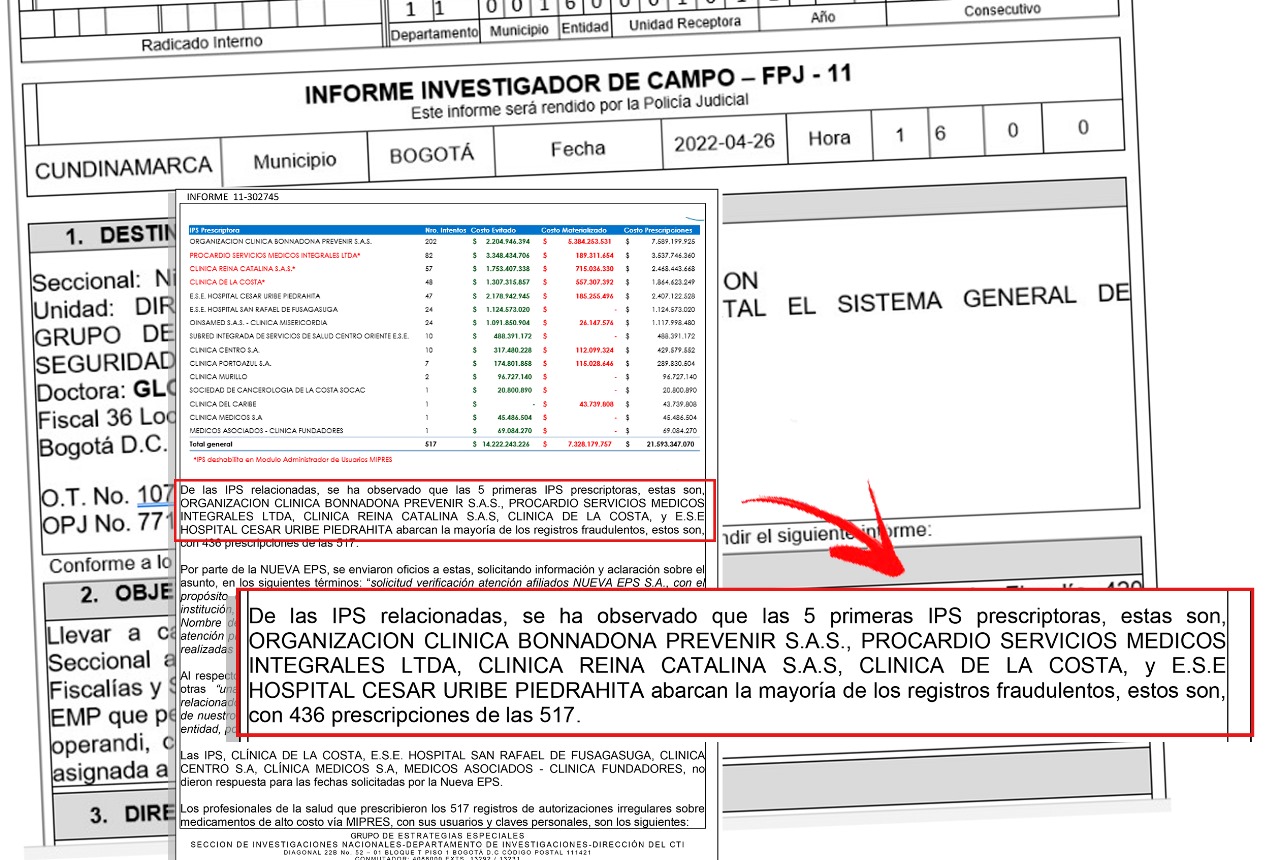The height and width of the screenshot is (860, 1280).
Task: Select 'PROCARDIO SERVICIOS MEDICOS INTEGRALES LTDA*' table row
Action: pyautogui.click(x=442, y=256)
